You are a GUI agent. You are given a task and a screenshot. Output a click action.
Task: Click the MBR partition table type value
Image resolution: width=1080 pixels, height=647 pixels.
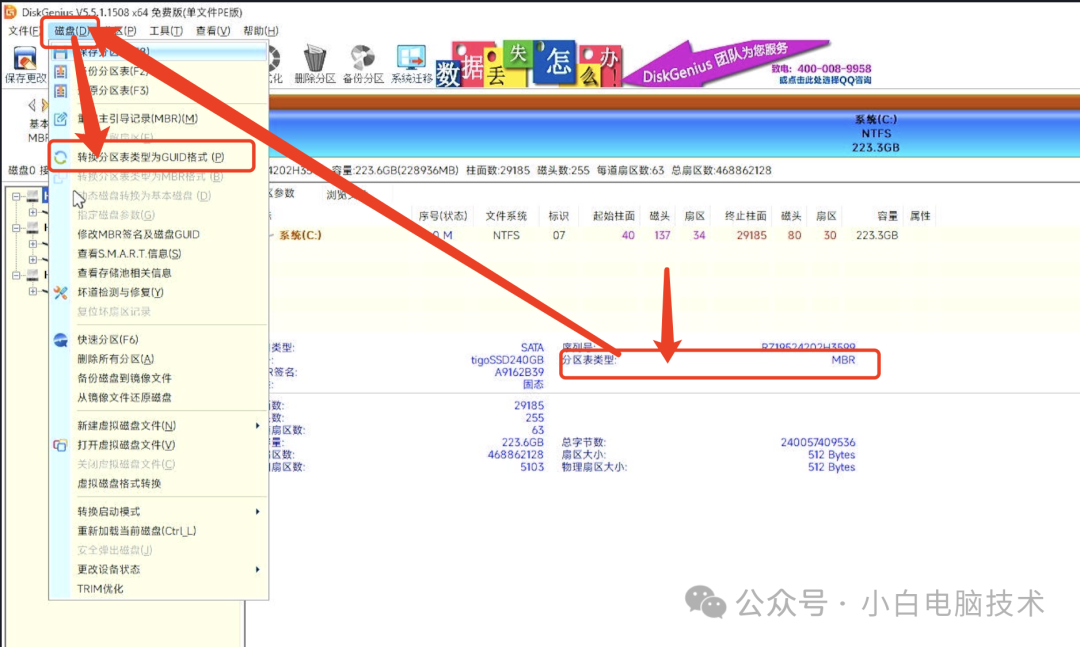pyautogui.click(x=843, y=360)
